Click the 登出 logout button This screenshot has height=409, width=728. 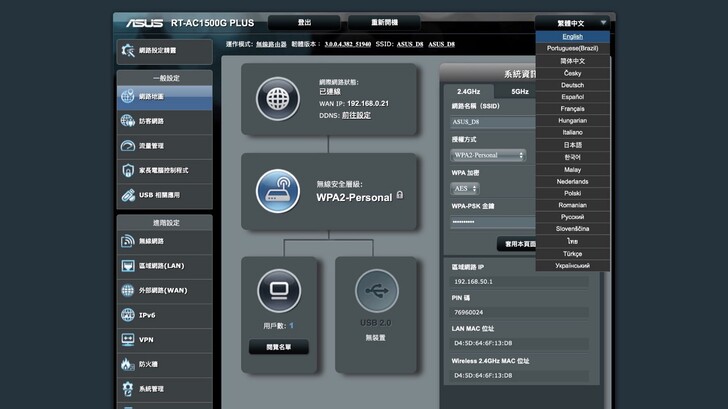click(x=304, y=22)
